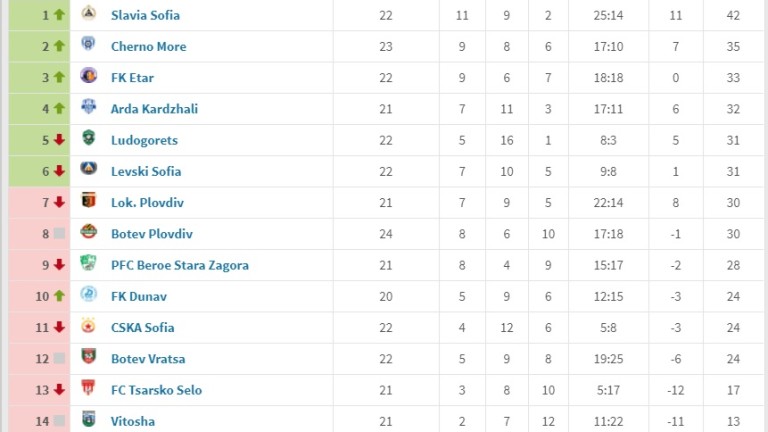Click the CSKA Sofia red crest
The height and width of the screenshot is (432, 768).
tap(89, 327)
